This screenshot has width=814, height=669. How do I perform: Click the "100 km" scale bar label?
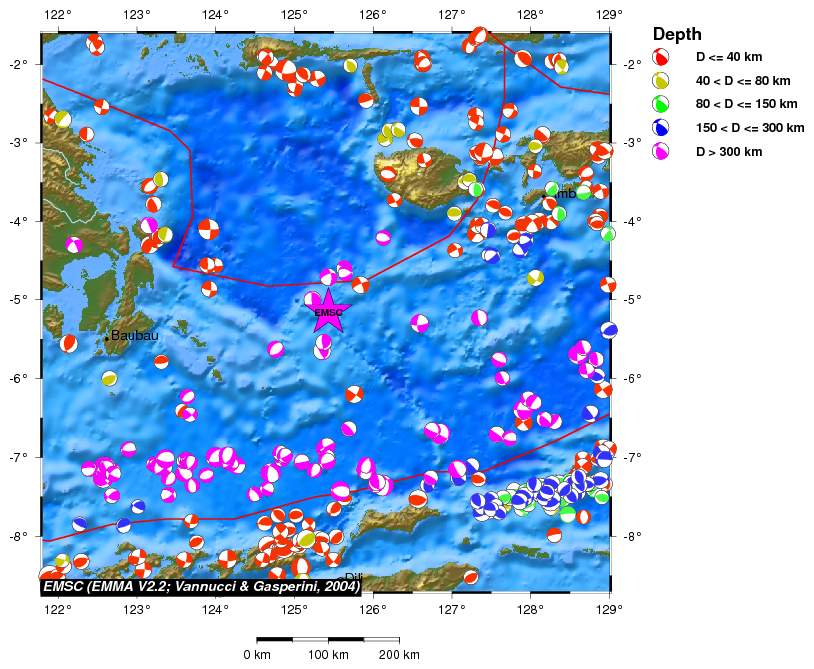tap(328, 655)
